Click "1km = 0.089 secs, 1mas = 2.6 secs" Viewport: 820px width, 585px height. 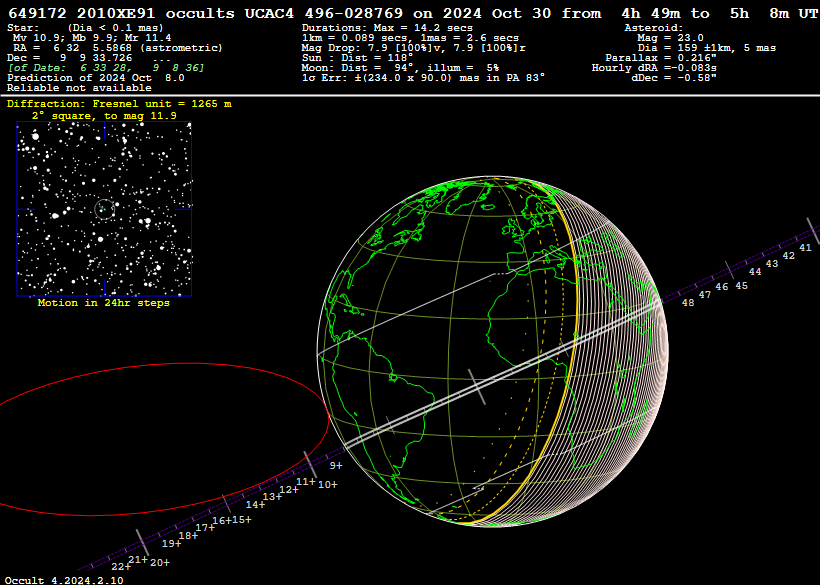click(x=410, y=38)
